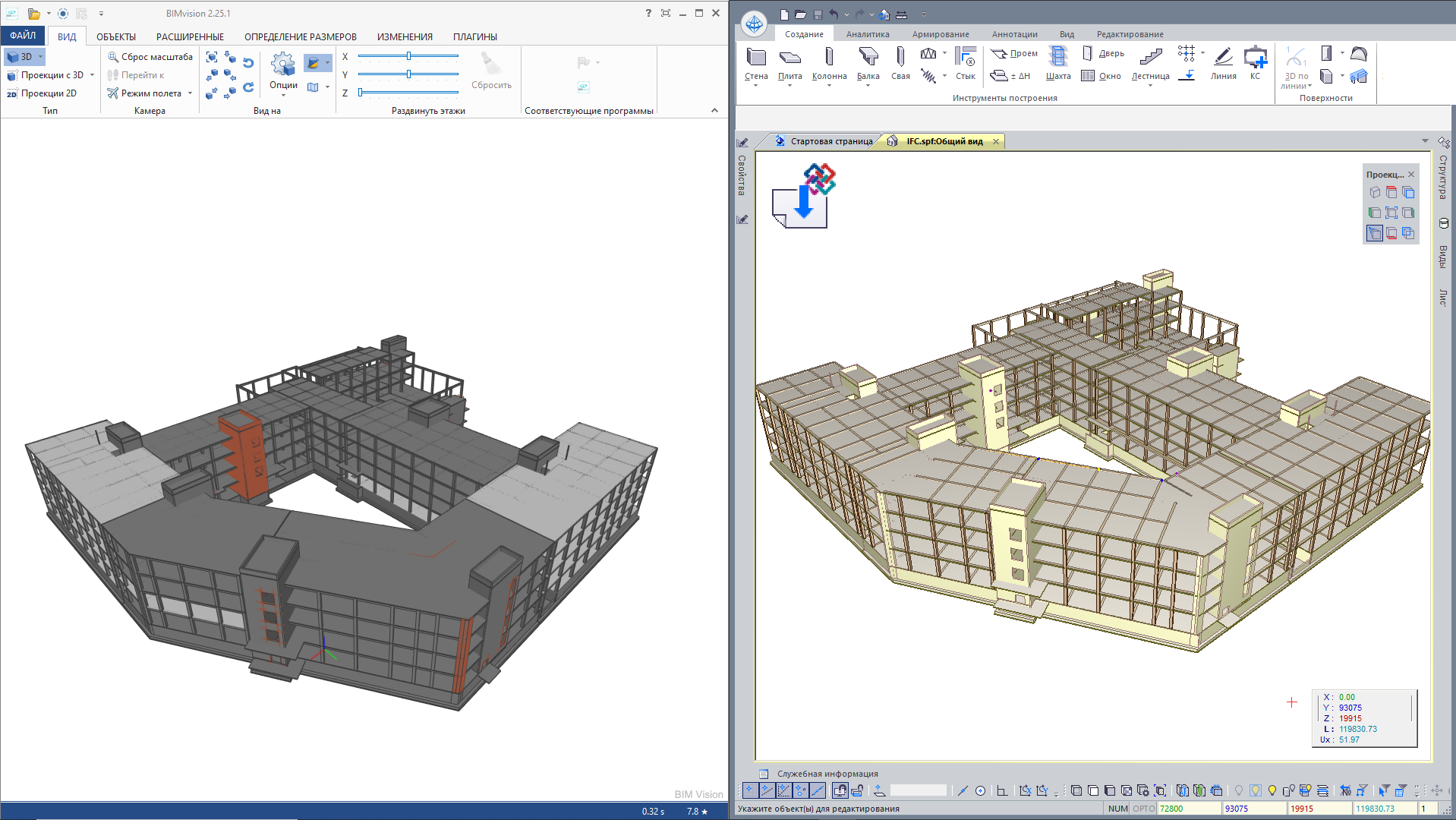The height and width of the screenshot is (820, 1456).
Task: Toggle the first snap mode button
Action: pos(750,790)
